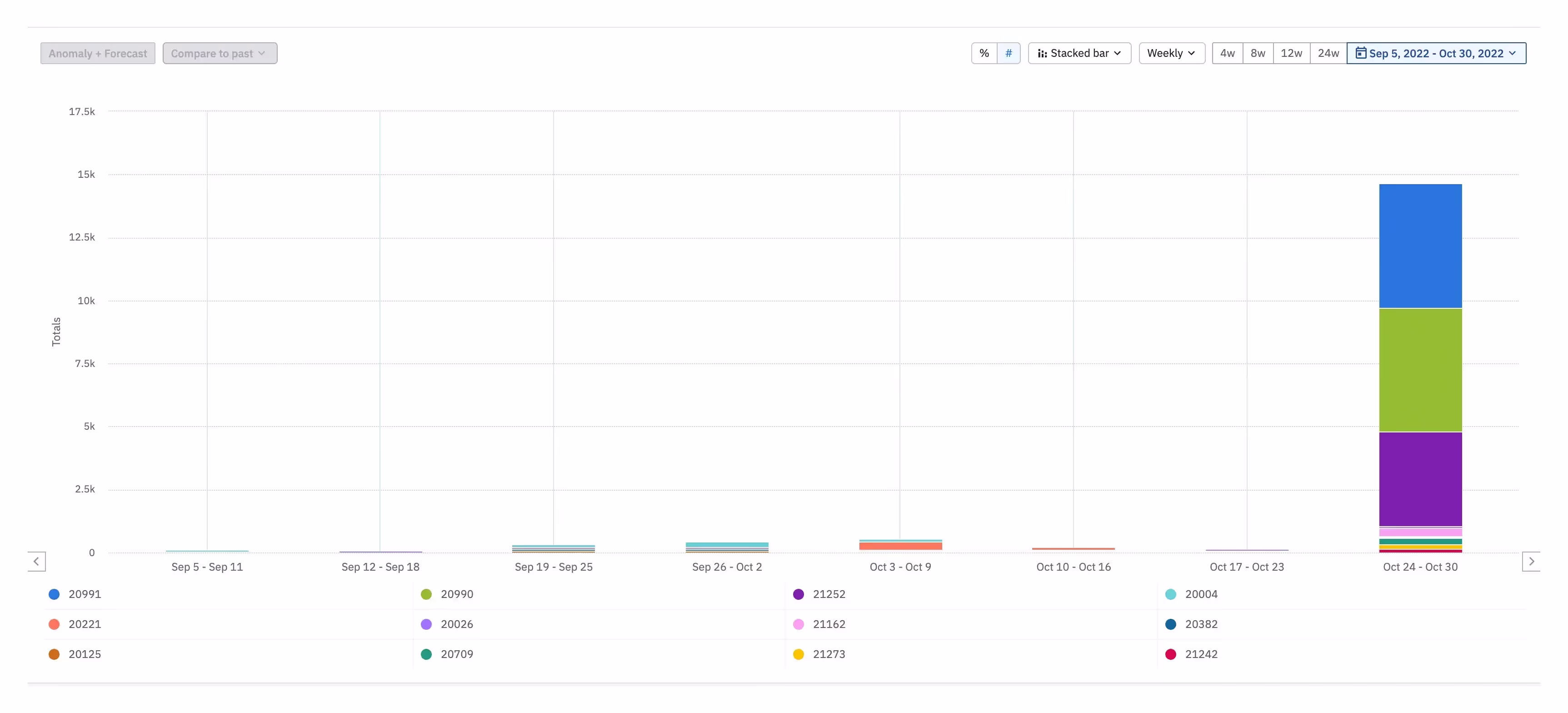1568x713 pixels.
Task: Select the 12w time range
Action: (1291, 53)
